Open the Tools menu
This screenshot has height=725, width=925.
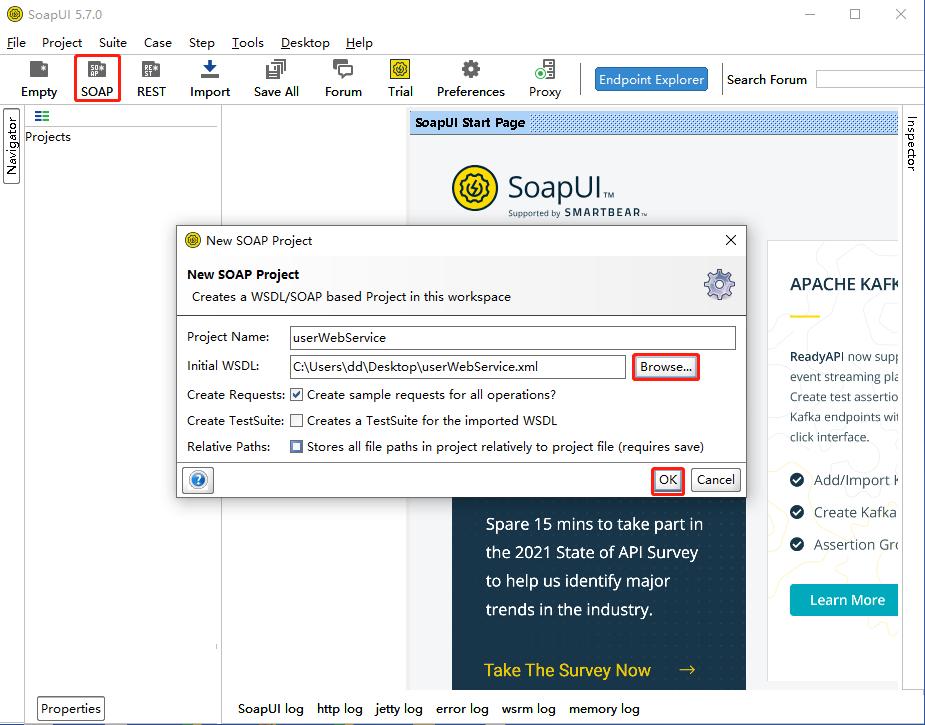coord(248,42)
